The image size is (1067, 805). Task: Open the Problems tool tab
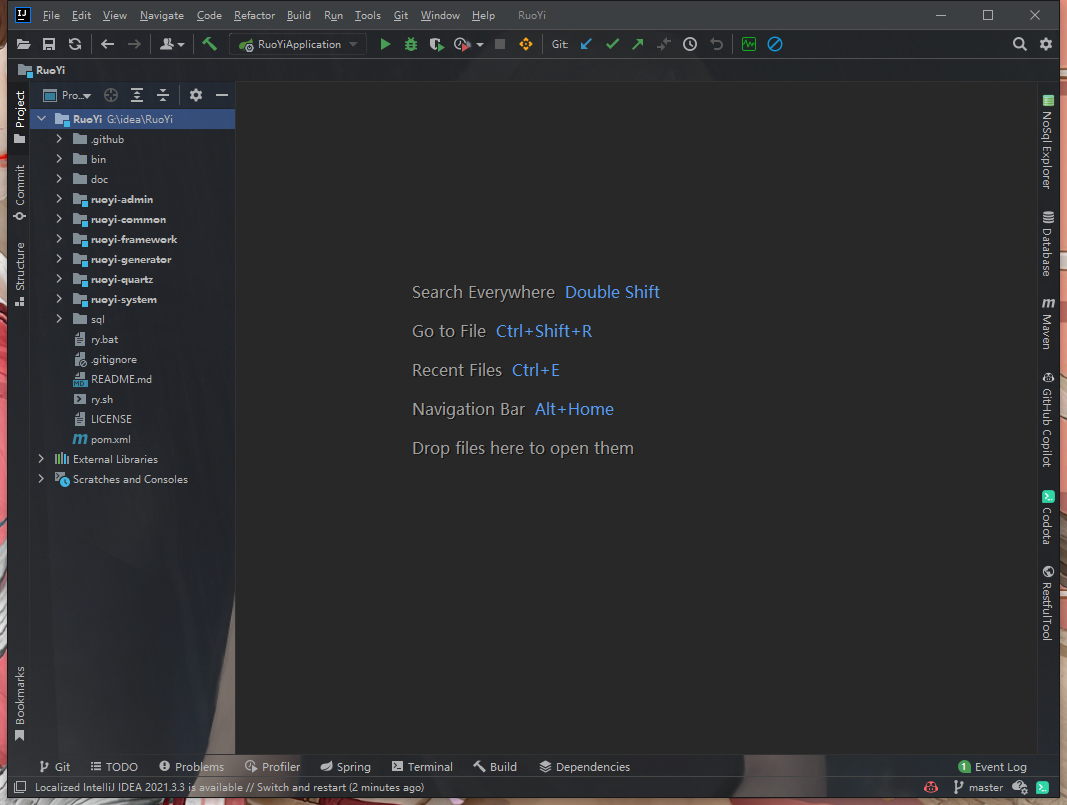(x=191, y=767)
